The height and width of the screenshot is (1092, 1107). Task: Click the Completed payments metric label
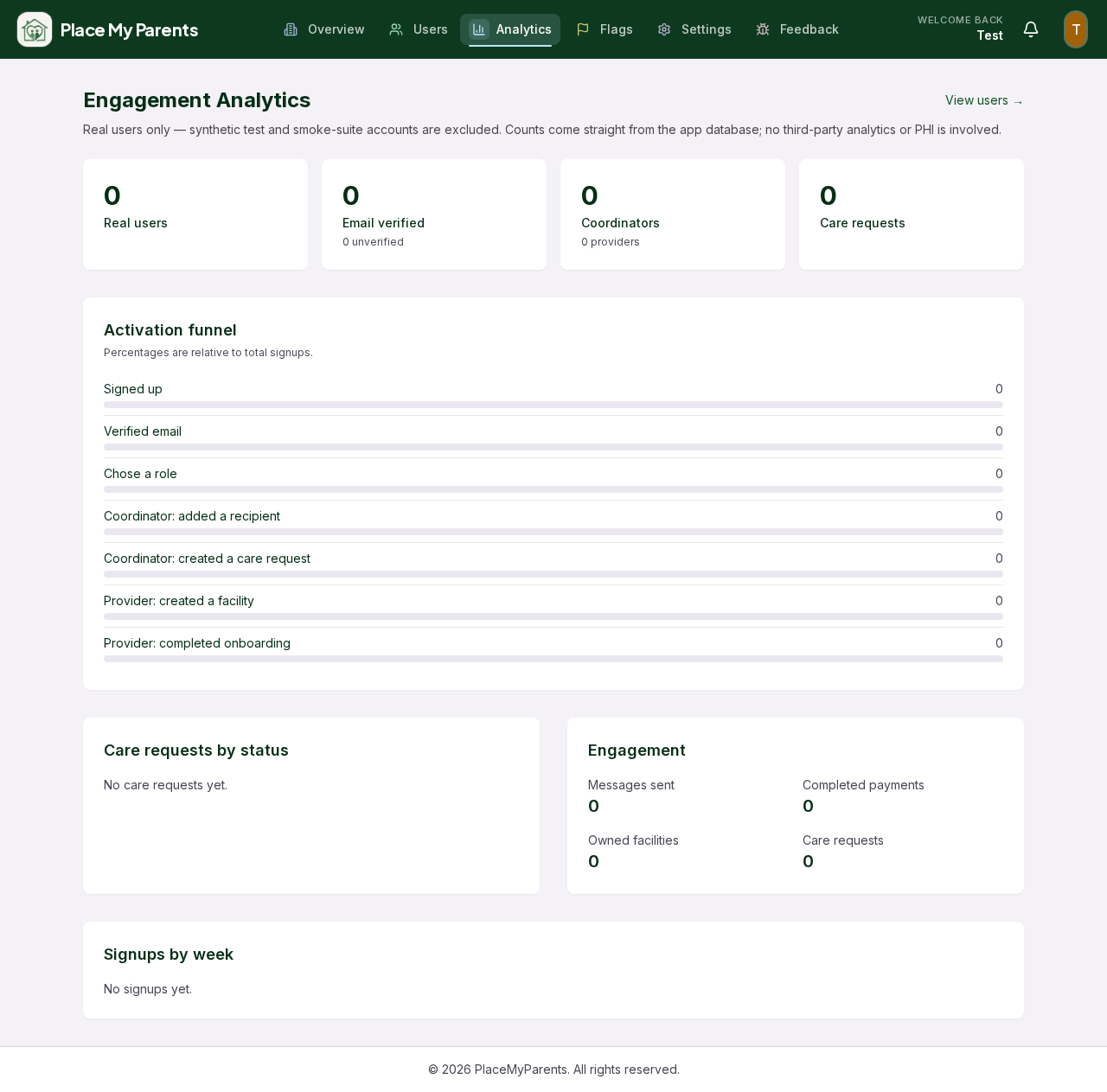[863, 785]
